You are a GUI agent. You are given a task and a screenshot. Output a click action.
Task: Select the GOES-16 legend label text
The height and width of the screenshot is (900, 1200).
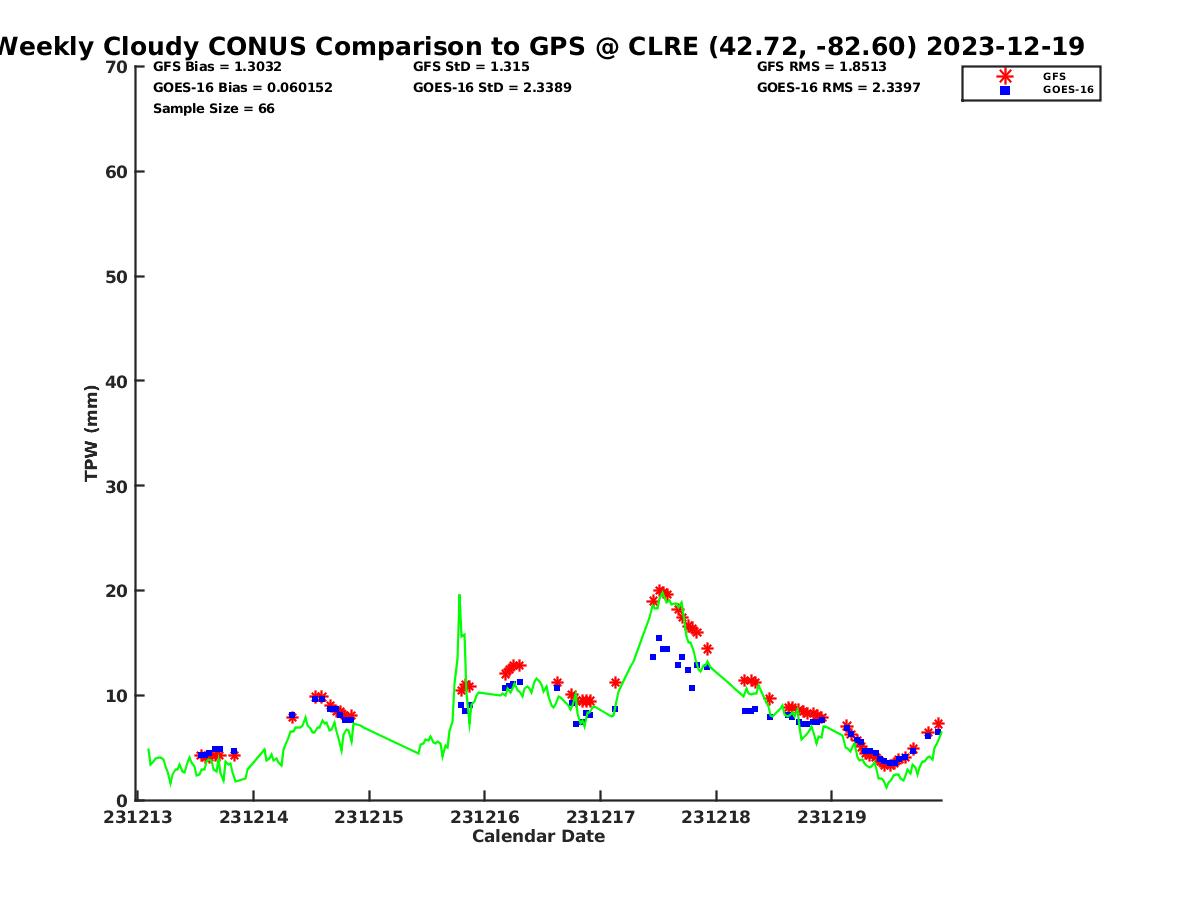1068,90
